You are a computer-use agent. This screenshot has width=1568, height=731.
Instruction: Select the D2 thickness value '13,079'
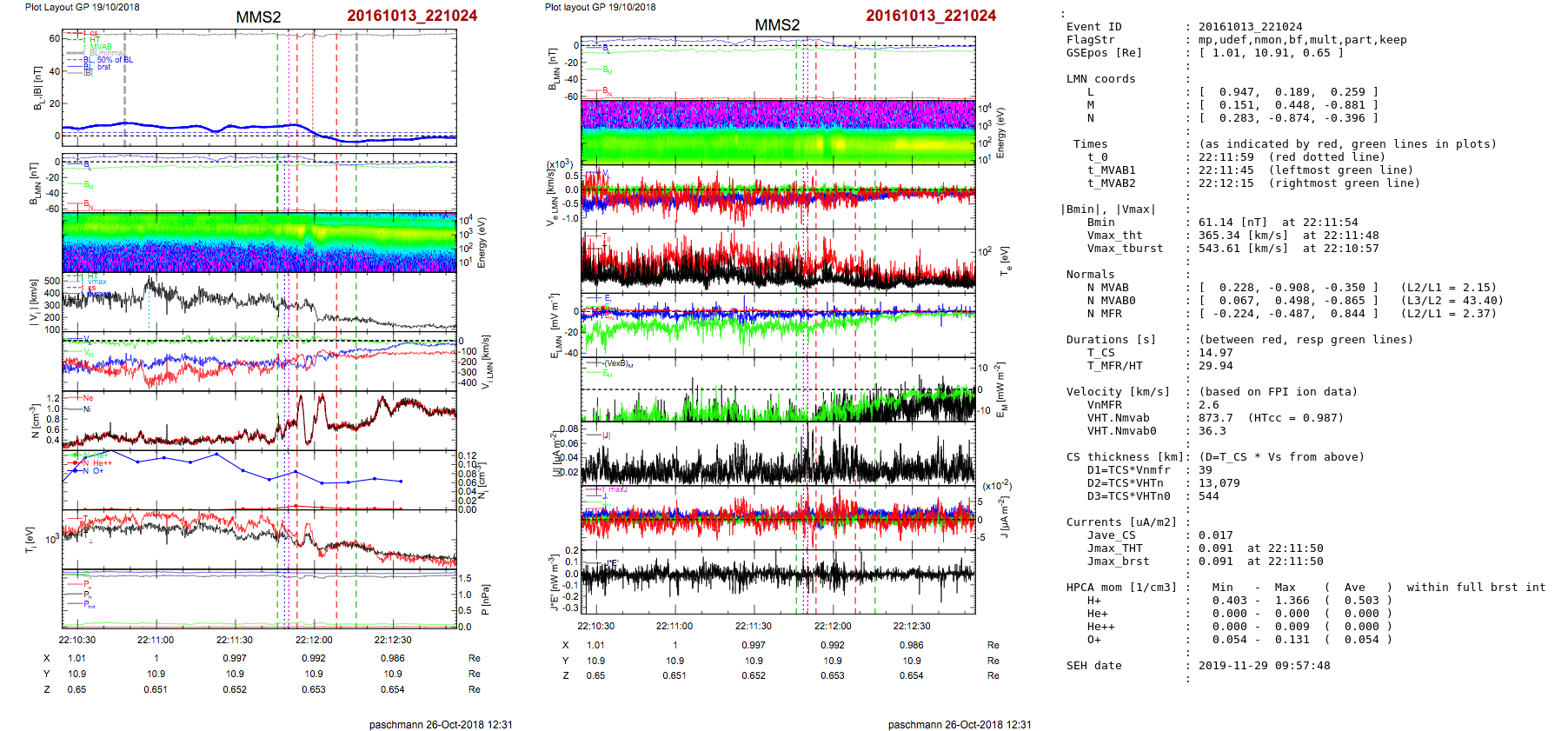pyautogui.click(x=1219, y=483)
